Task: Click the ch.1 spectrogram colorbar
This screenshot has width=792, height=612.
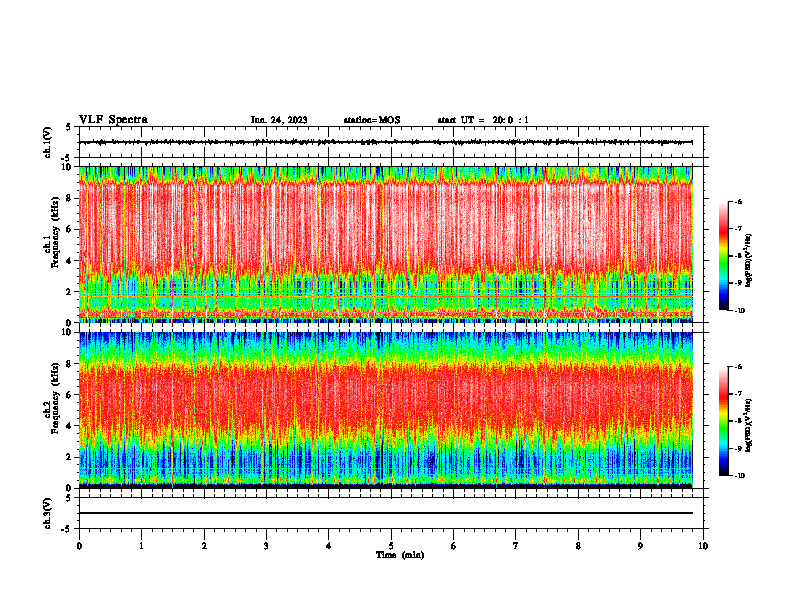Action: [724, 256]
